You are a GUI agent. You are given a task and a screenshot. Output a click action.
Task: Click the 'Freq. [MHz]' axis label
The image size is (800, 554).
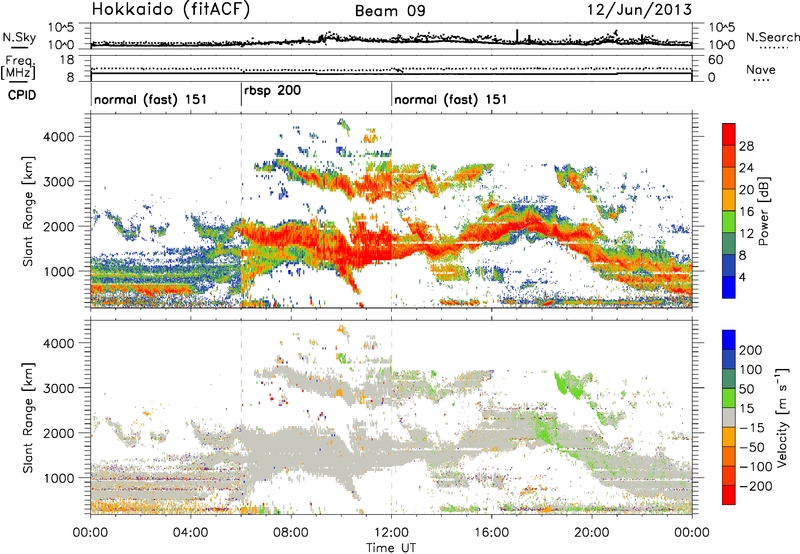point(19,67)
